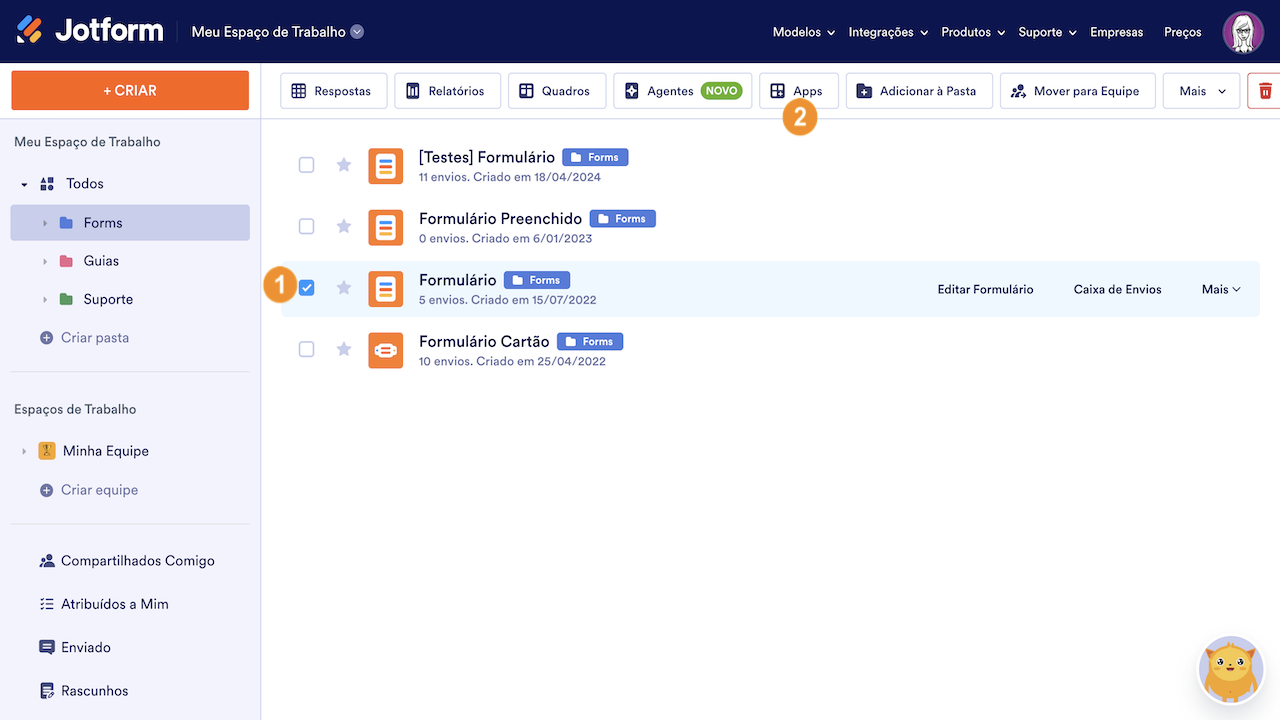Click the Apps toolbar icon

click(798, 90)
